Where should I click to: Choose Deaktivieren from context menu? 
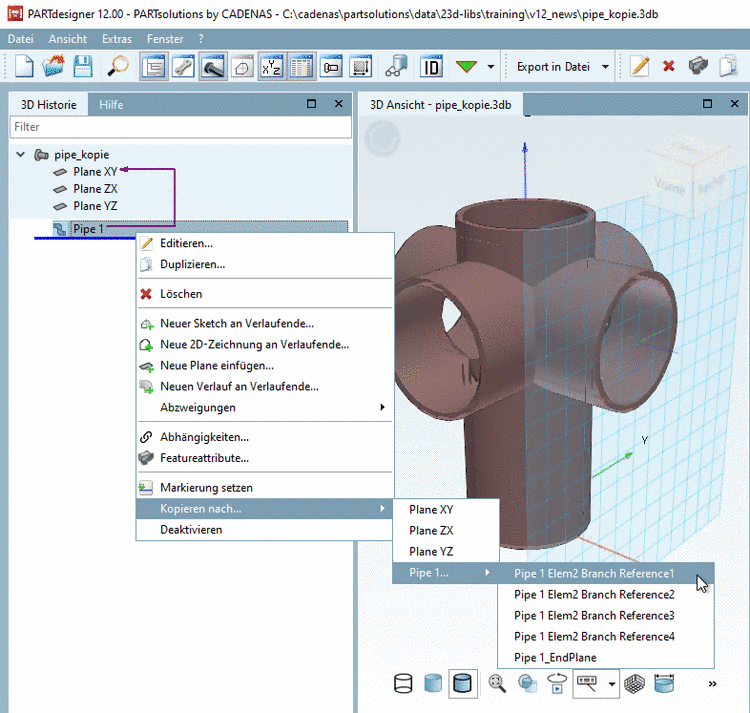tap(265, 530)
